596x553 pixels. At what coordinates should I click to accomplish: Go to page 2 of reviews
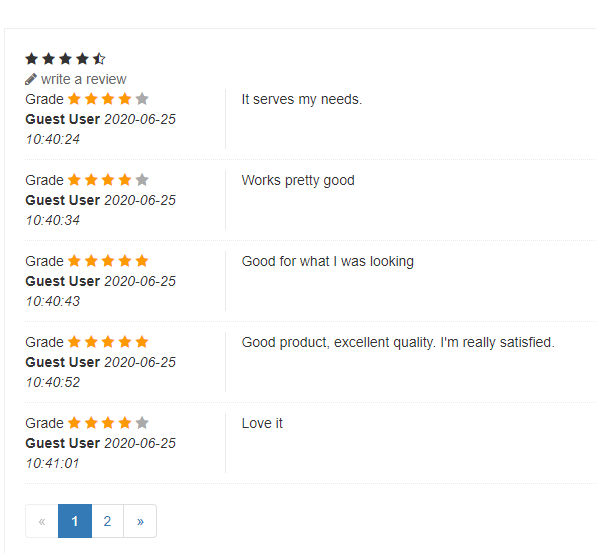pos(107,521)
